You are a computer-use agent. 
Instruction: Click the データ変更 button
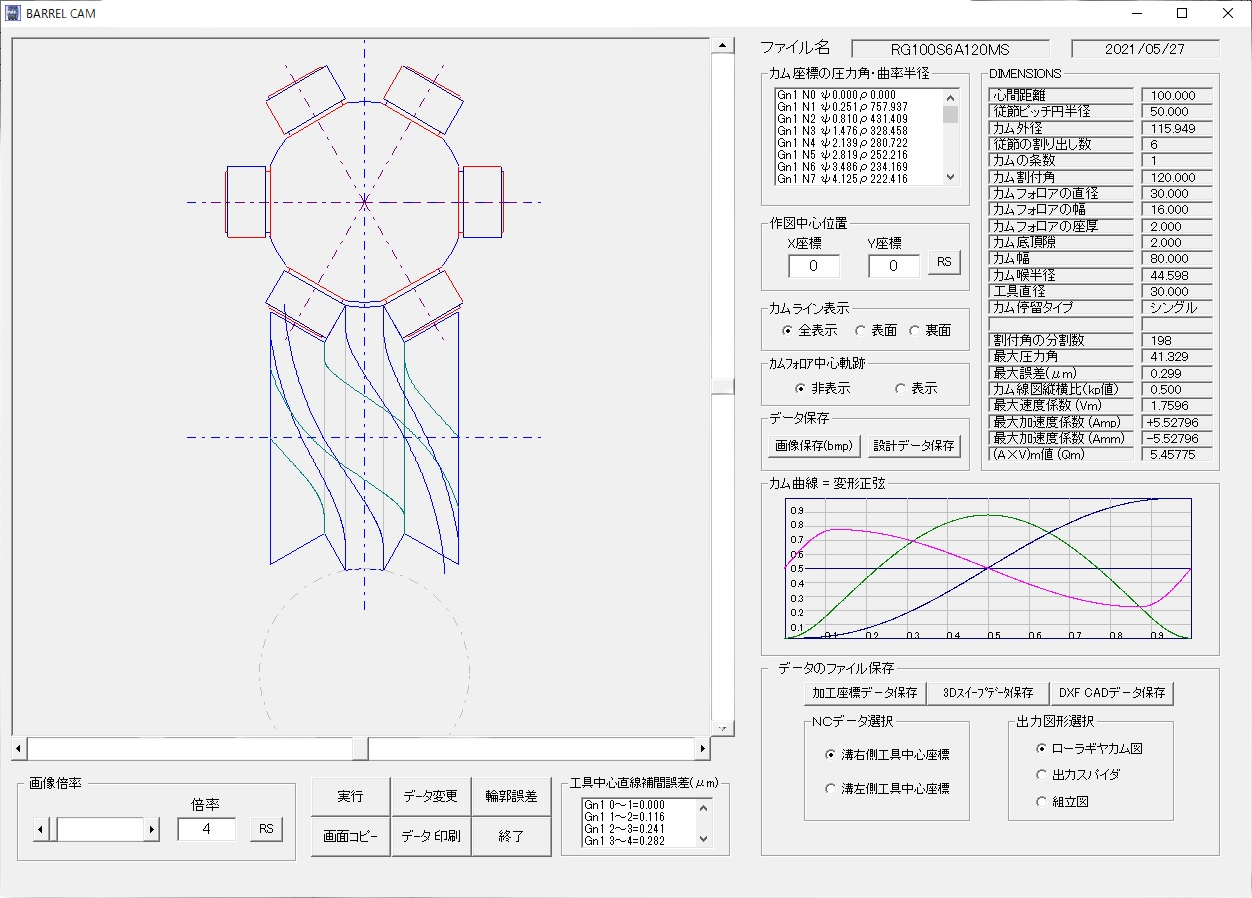(430, 796)
